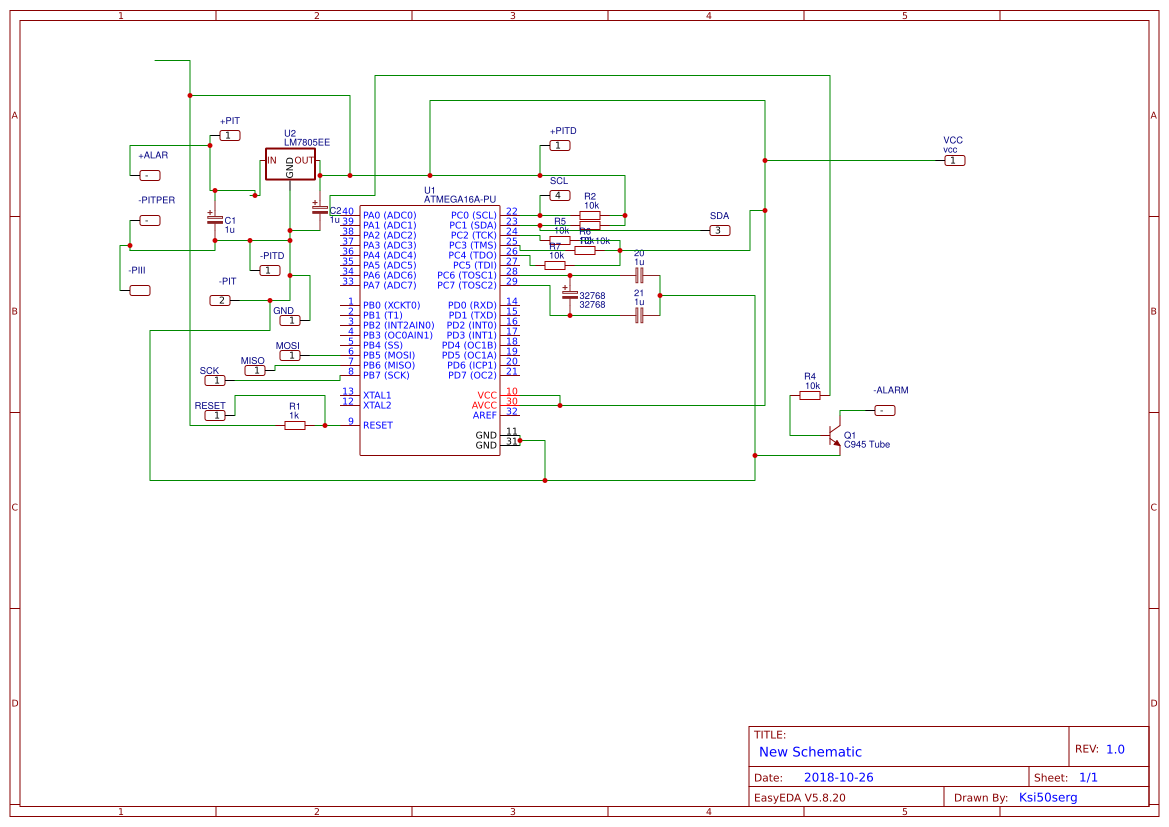Click the RESET port near R1
This screenshot has width=1169, height=827.
tap(213, 415)
